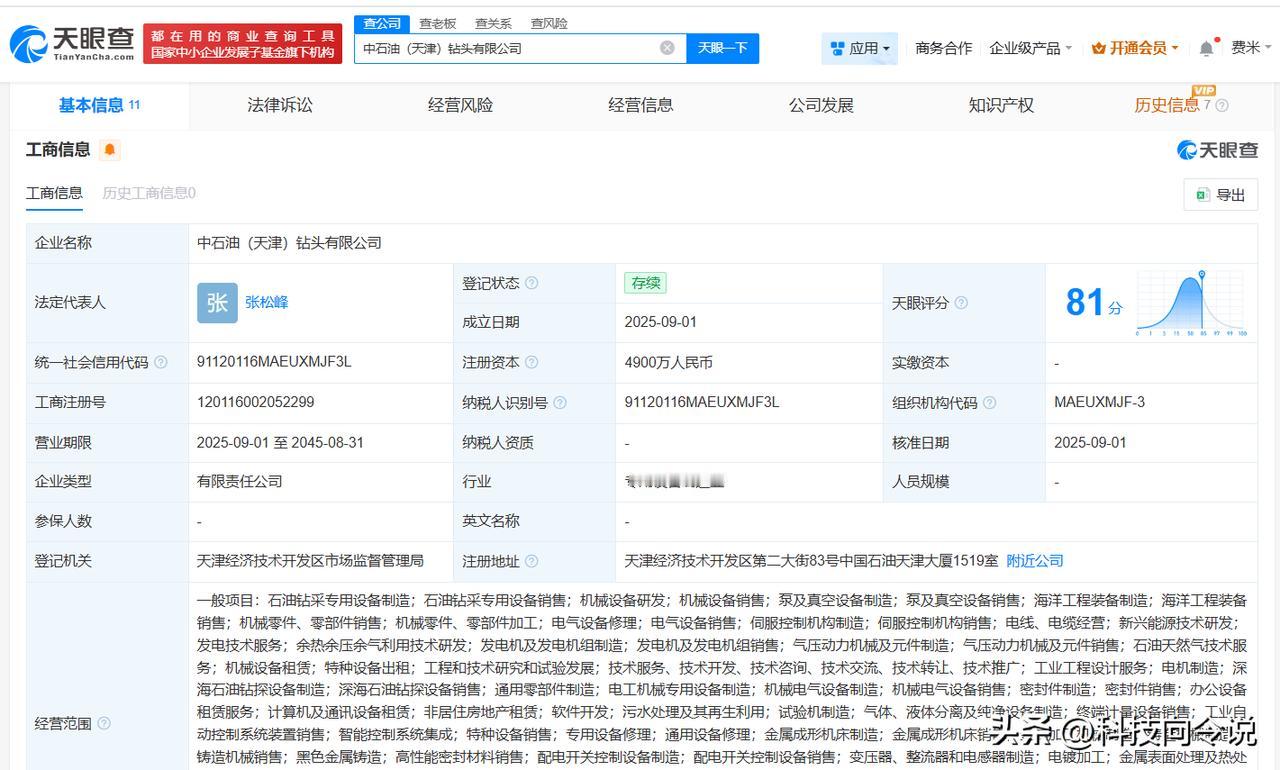
Task: Click the help icon next to 注册地址
Action: click(532, 561)
